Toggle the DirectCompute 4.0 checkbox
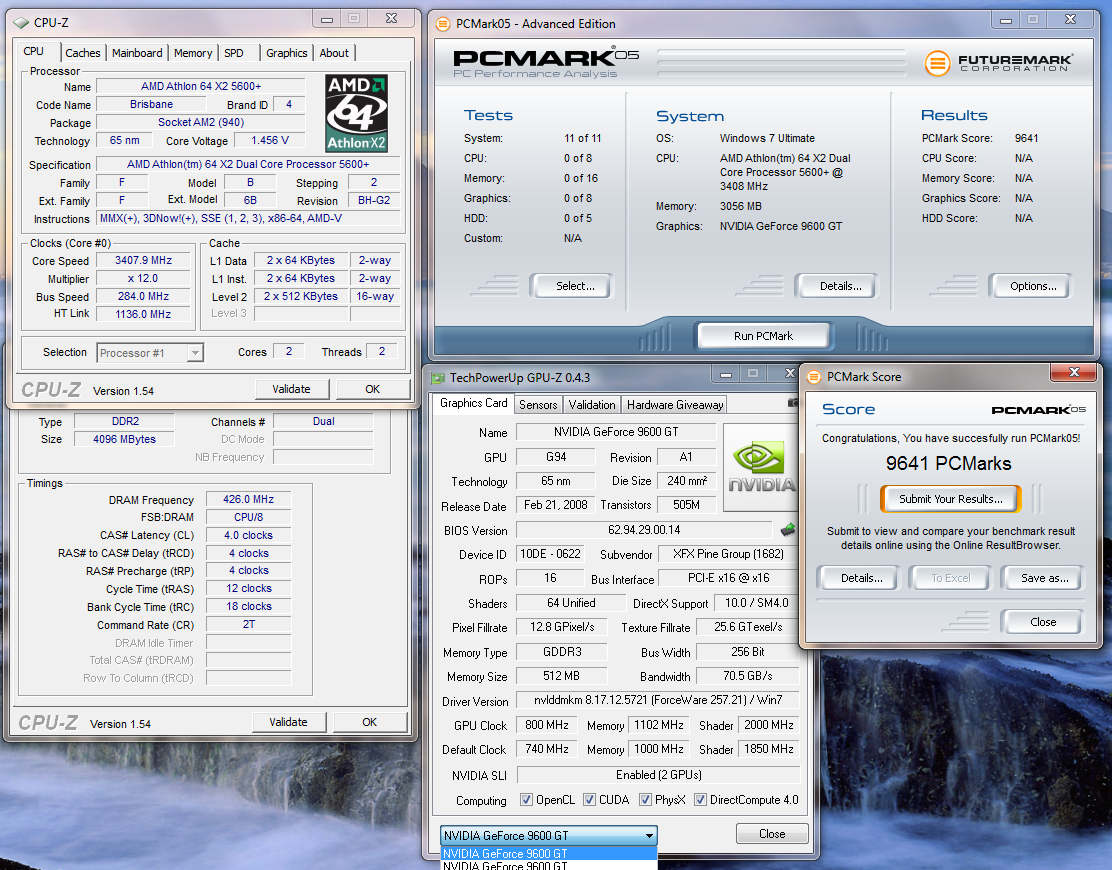Viewport: 1112px width, 870px height. [700, 800]
